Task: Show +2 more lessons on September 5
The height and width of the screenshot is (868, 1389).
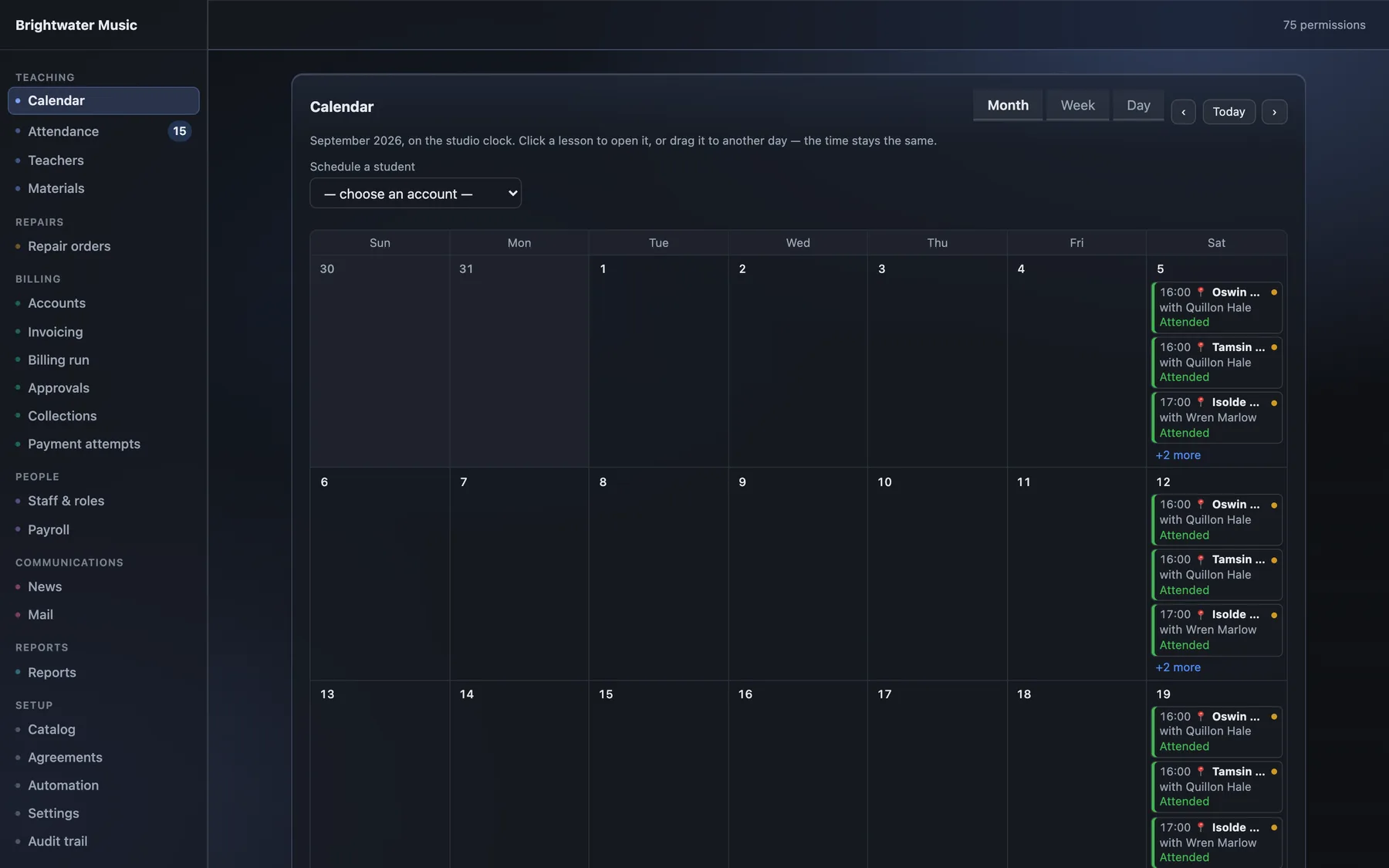Action: coord(1178,455)
